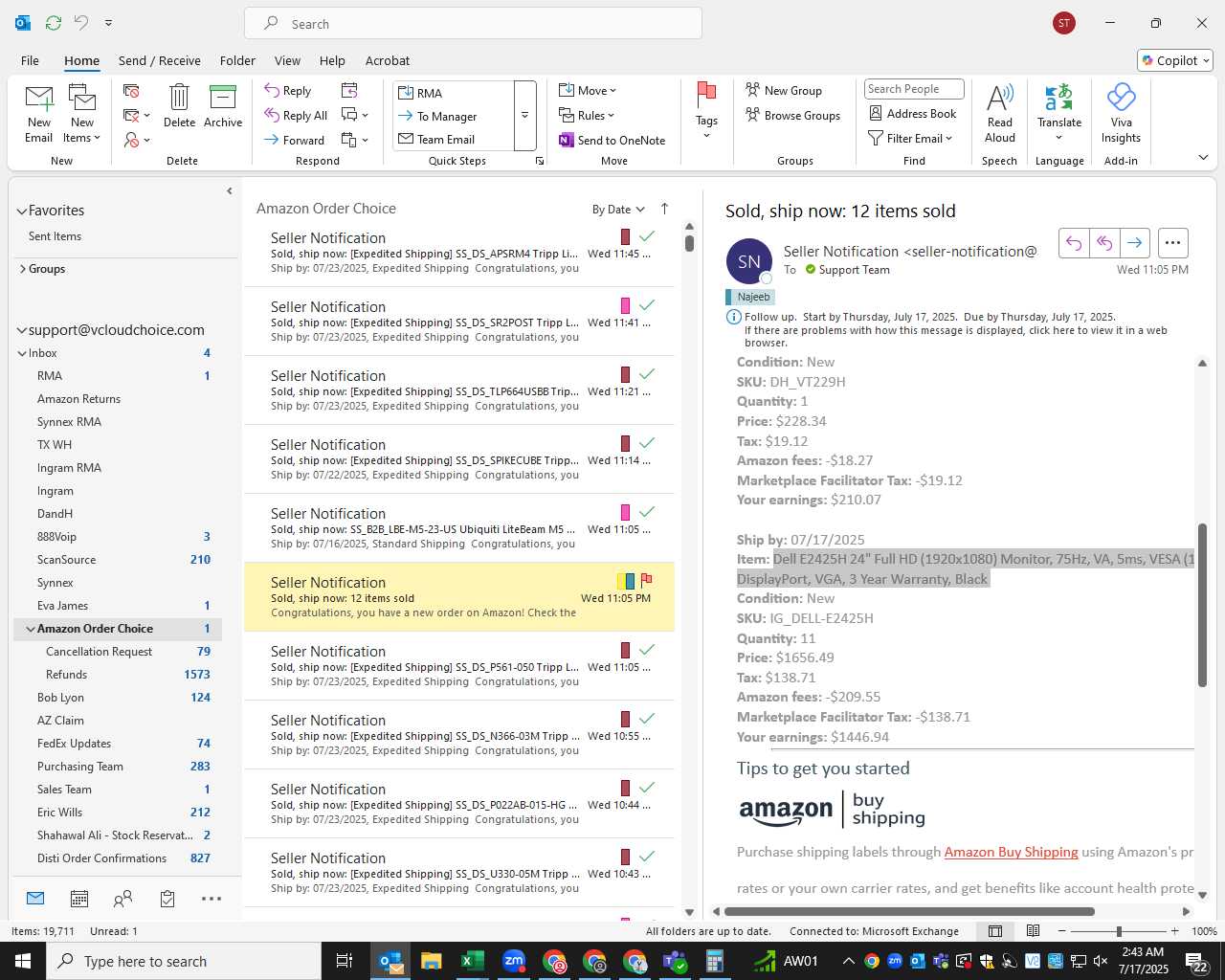Click the top Search box
The width and height of the screenshot is (1225, 980).
click(x=474, y=23)
